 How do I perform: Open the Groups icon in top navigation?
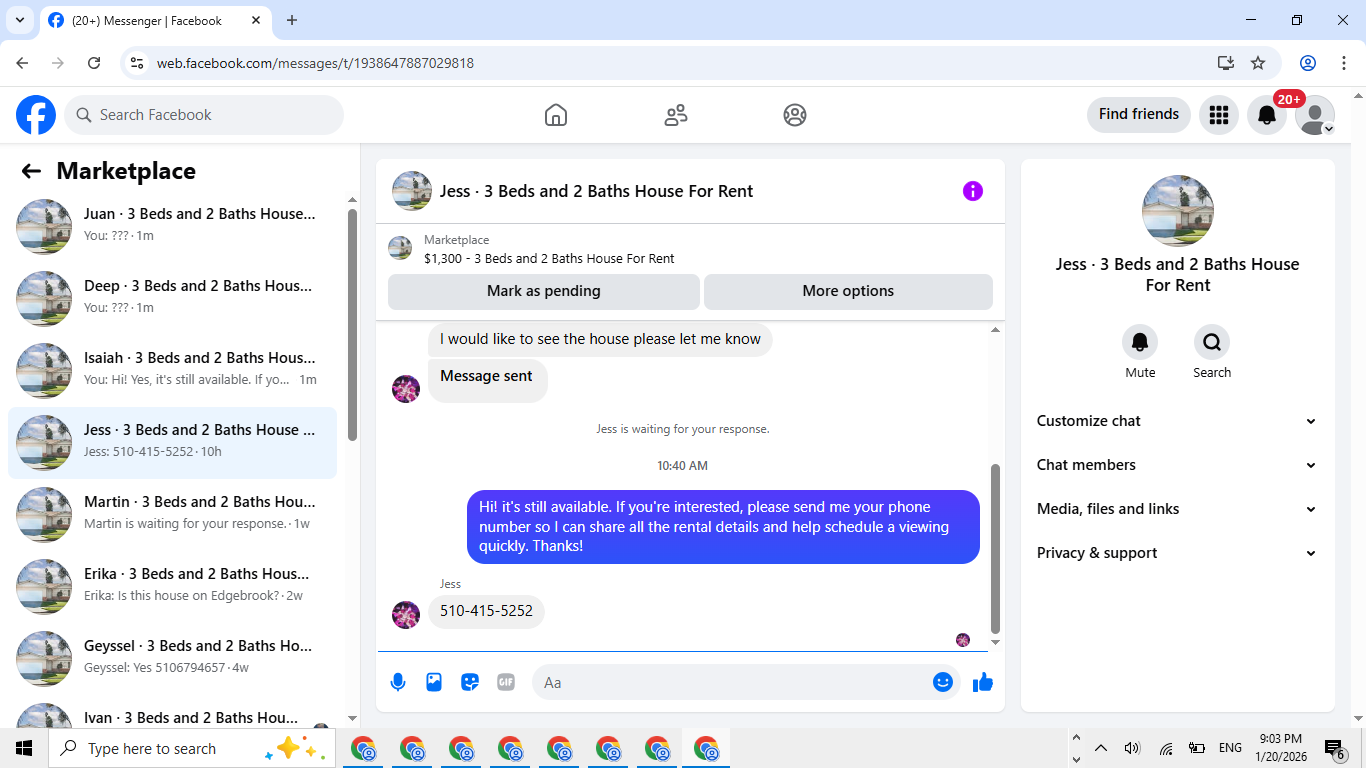tap(795, 115)
